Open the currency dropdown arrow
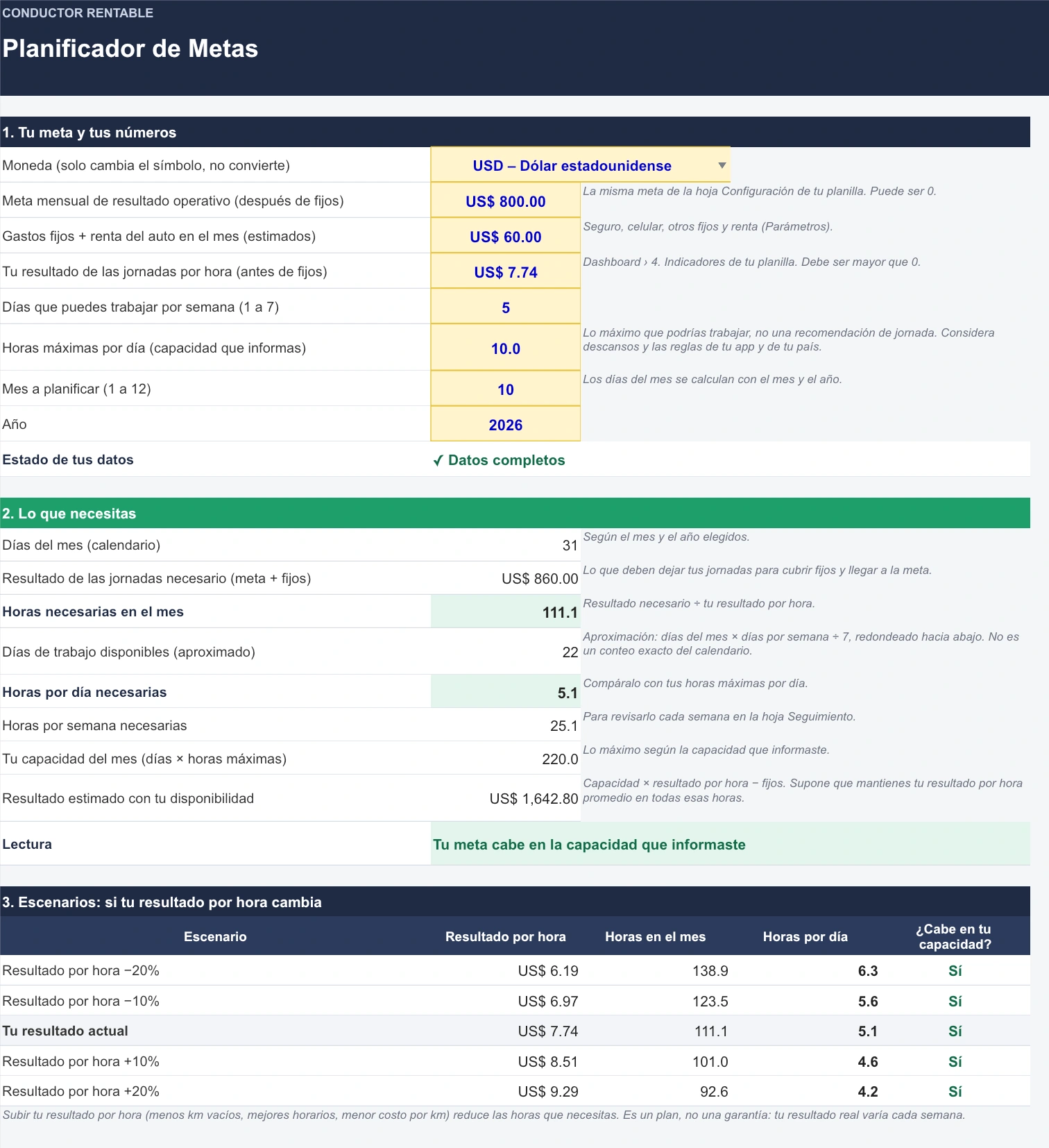The image size is (1049, 1148). [x=722, y=165]
